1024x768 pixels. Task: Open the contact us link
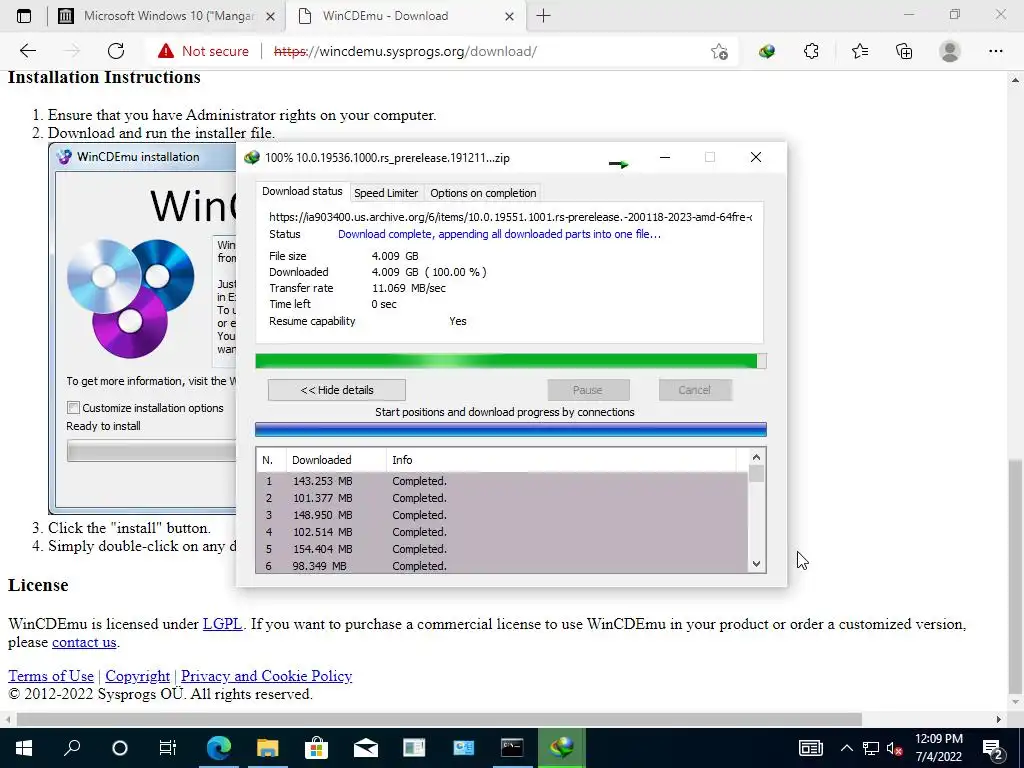pyautogui.click(x=84, y=642)
